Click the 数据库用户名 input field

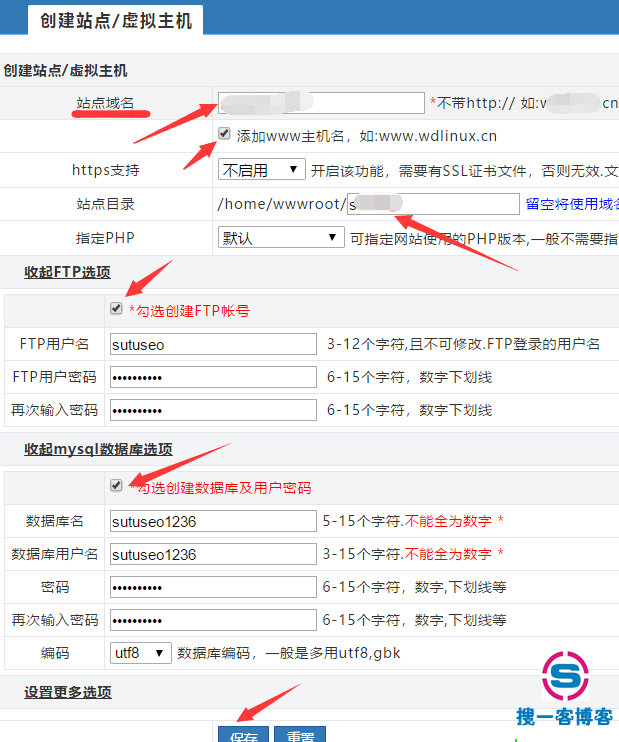pos(213,554)
